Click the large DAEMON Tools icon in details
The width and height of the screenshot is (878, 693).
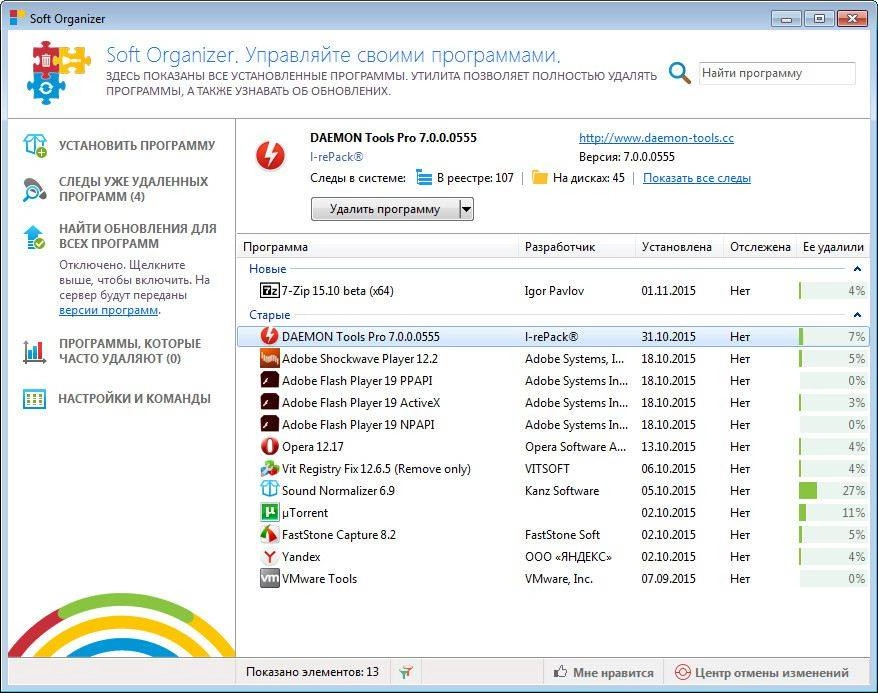tap(270, 155)
